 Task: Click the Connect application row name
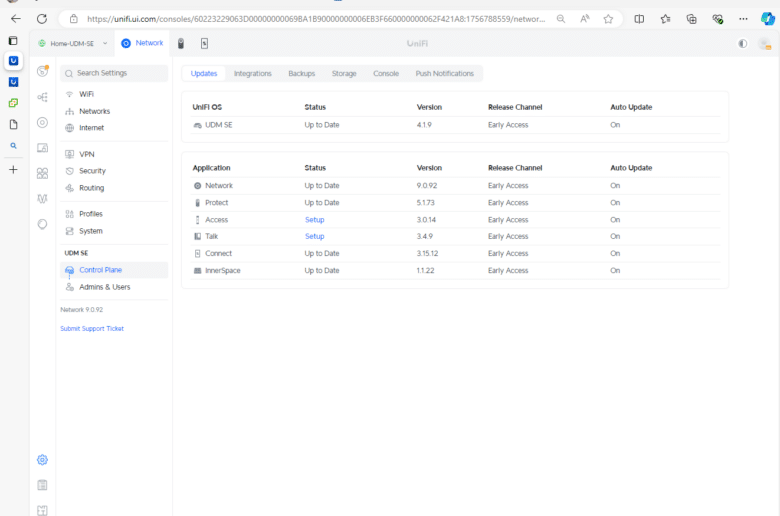coord(218,253)
